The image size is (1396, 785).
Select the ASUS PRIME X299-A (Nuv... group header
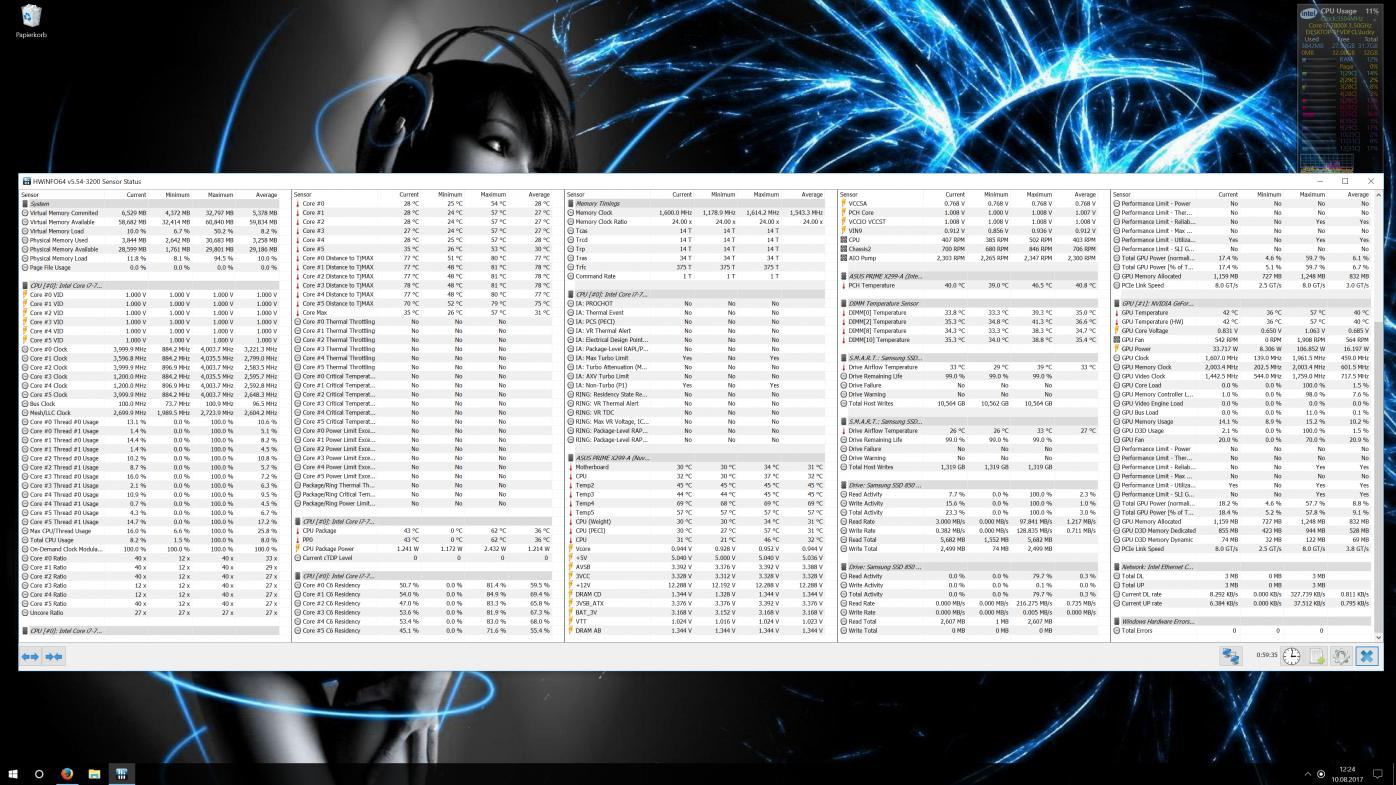[695, 458]
